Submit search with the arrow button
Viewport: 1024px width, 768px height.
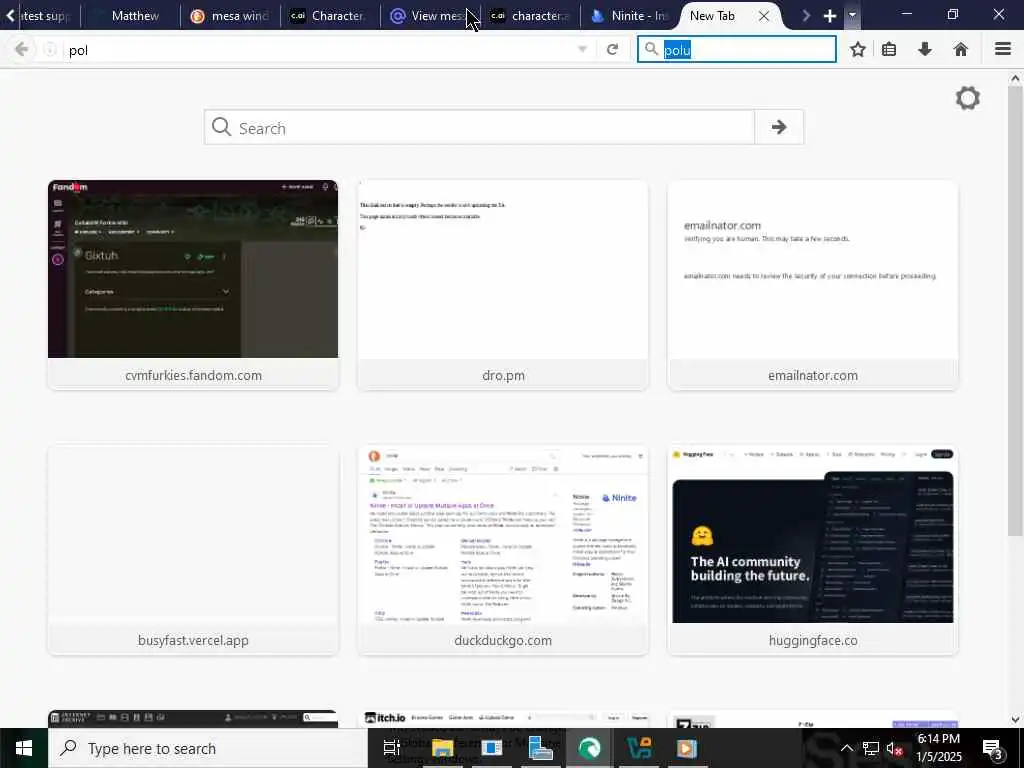click(778, 127)
